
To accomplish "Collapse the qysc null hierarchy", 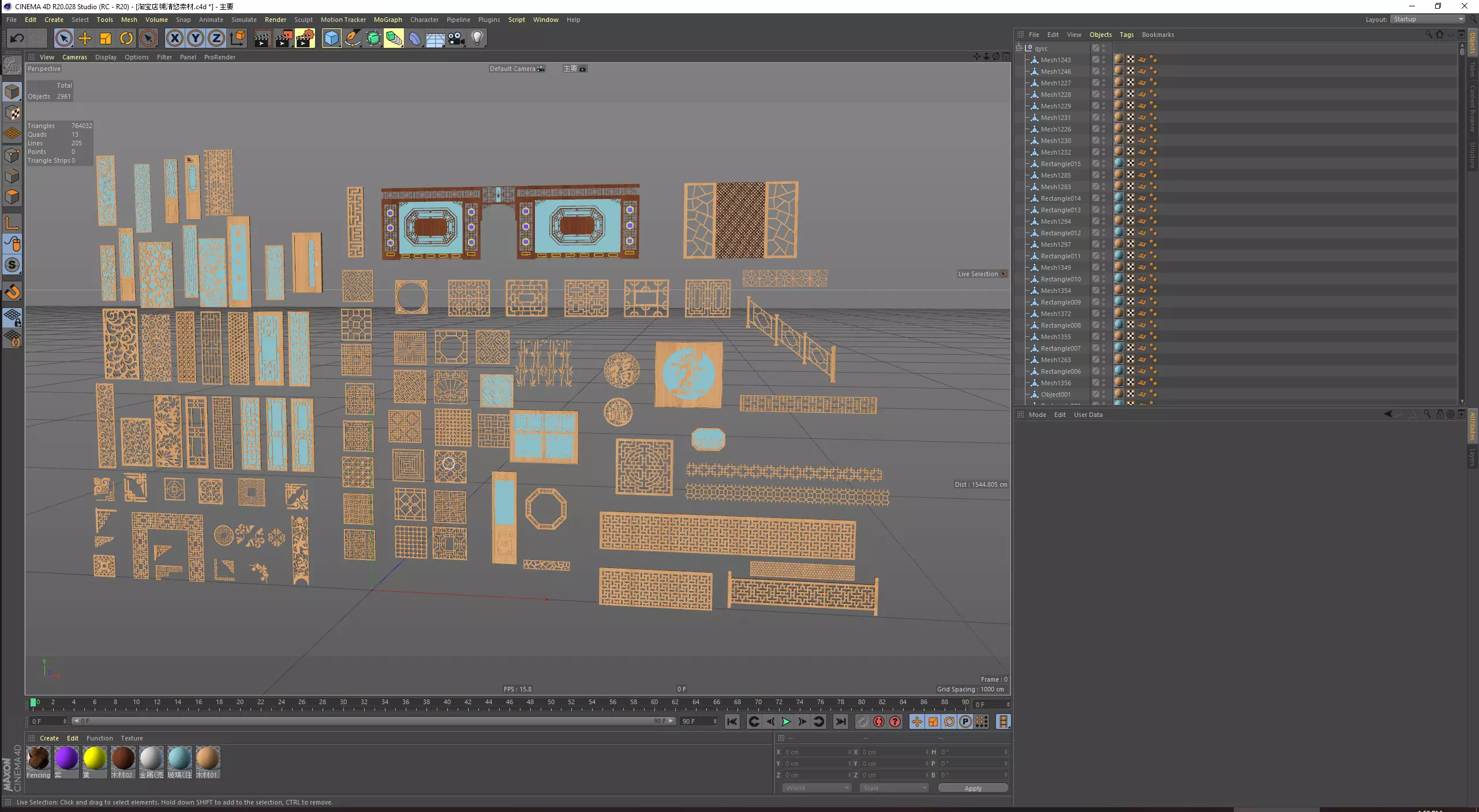I will pos(1019,48).
